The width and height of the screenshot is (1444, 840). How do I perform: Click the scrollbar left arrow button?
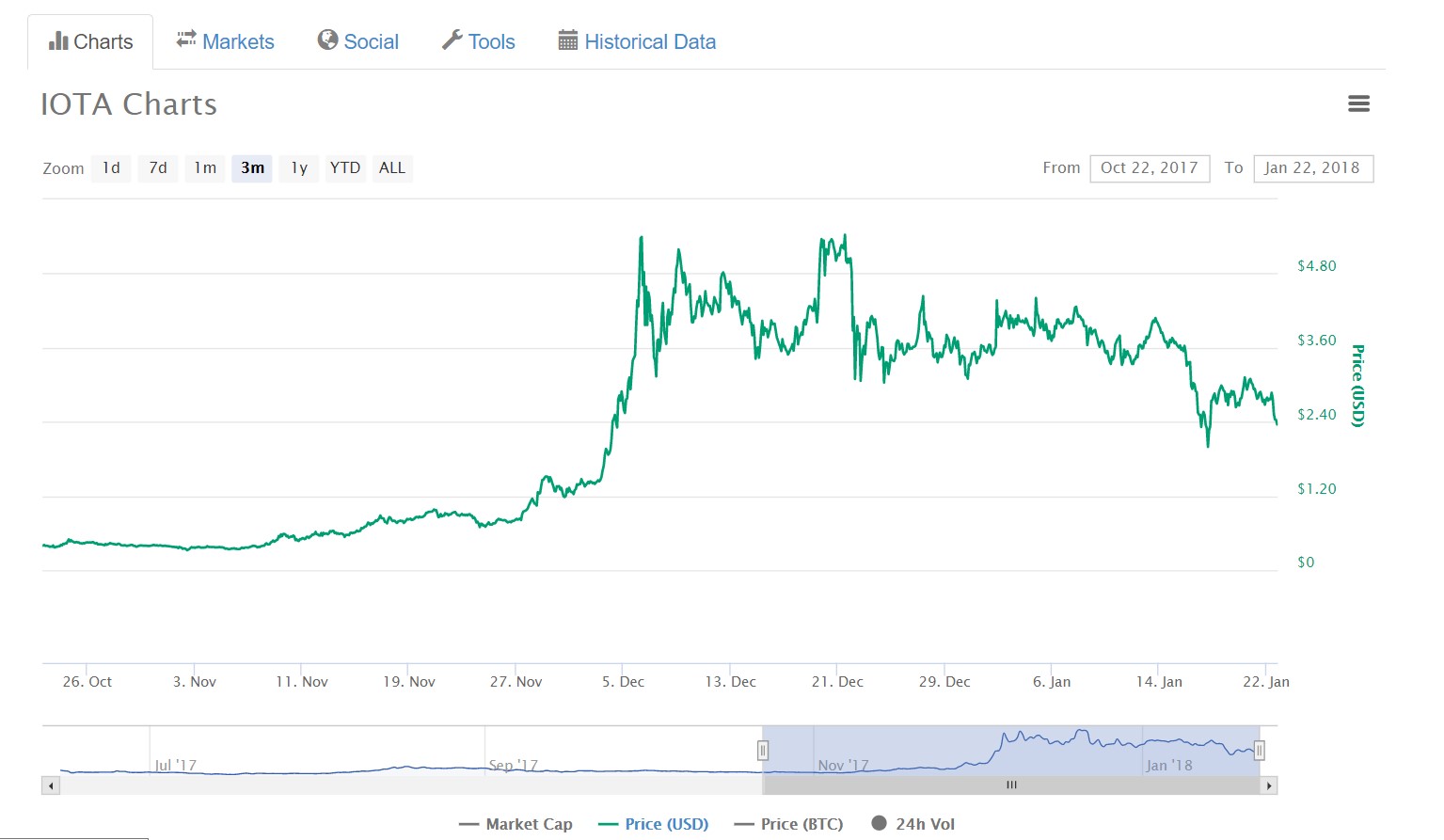[x=51, y=785]
